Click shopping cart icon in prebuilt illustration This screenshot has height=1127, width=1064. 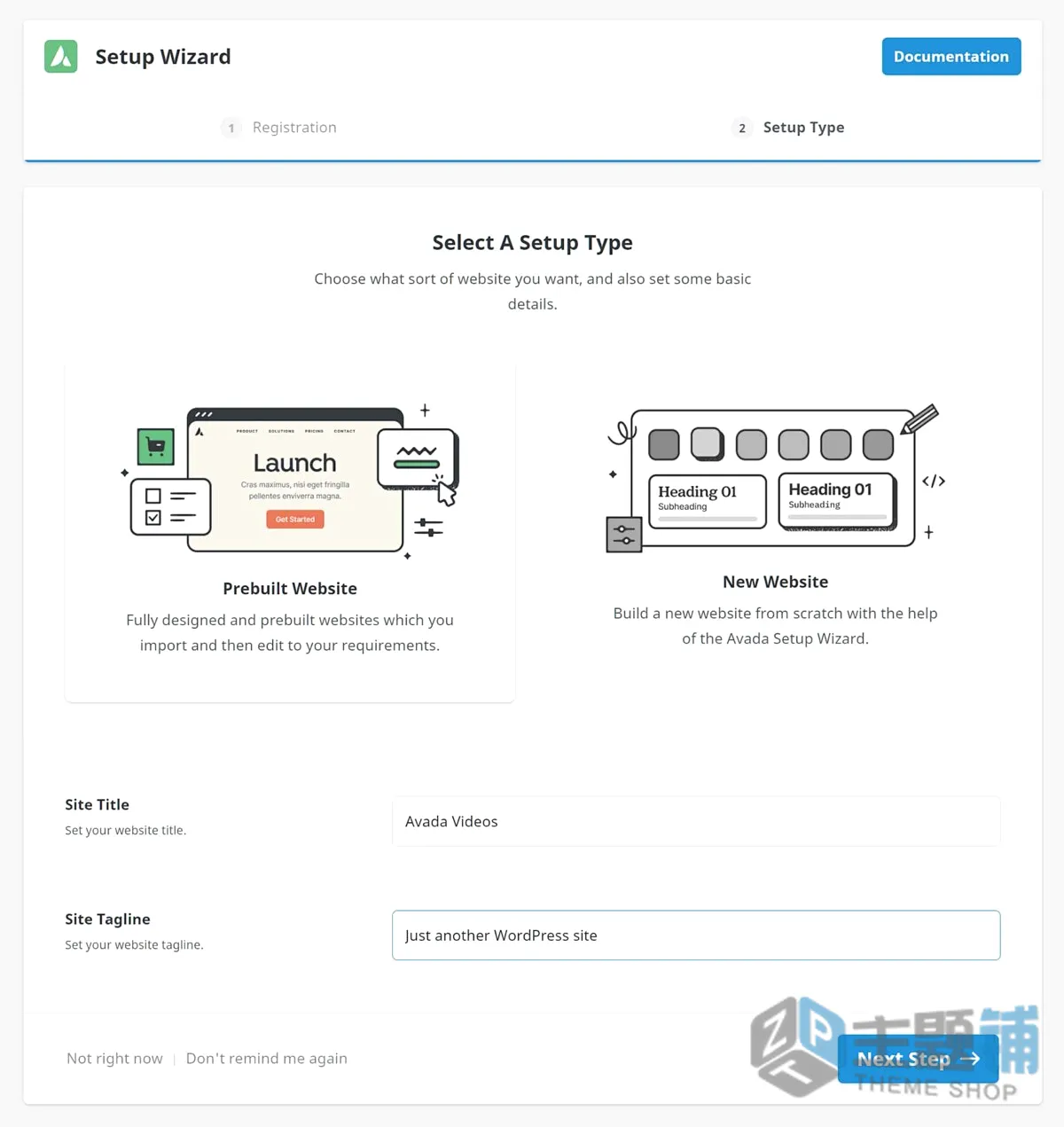pyautogui.click(x=156, y=447)
